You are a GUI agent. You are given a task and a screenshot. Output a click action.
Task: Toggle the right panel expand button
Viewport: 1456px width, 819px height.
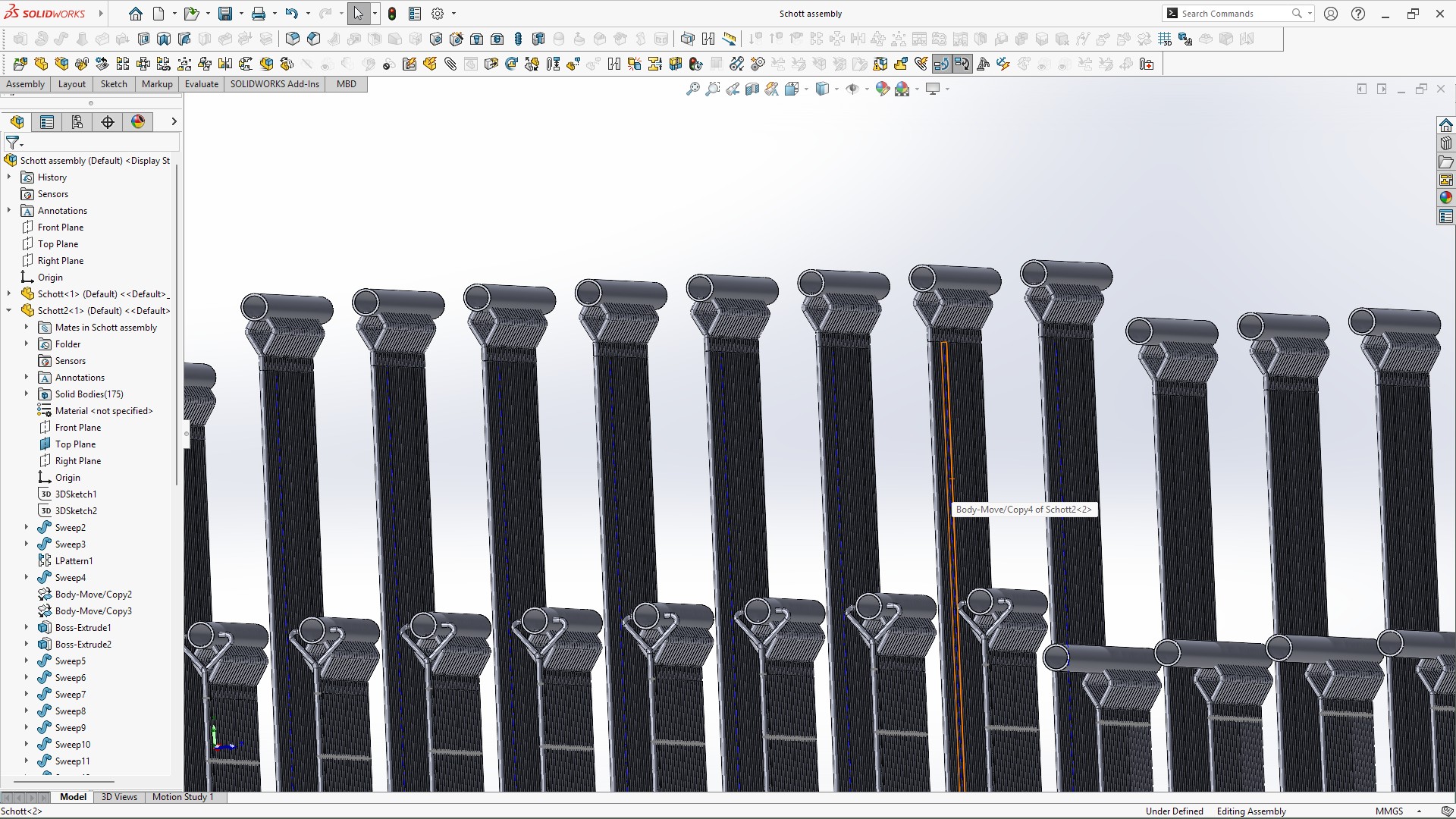pyautogui.click(x=1382, y=89)
